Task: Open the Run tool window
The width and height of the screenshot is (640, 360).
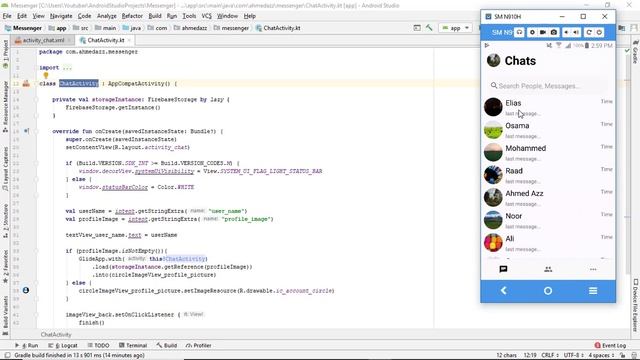Action: (x=27, y=345)
